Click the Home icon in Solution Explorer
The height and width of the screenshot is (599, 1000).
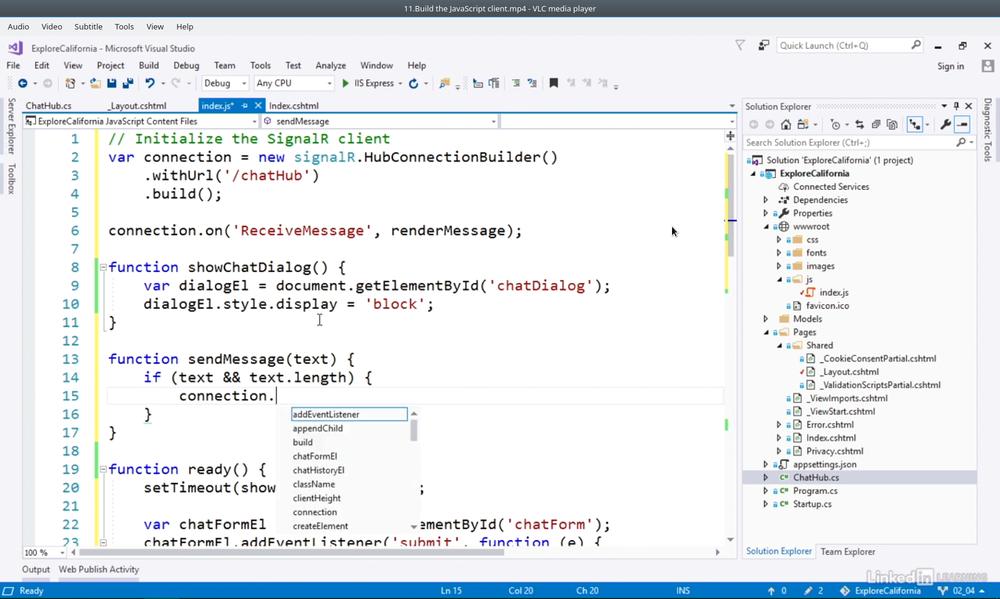786,125
